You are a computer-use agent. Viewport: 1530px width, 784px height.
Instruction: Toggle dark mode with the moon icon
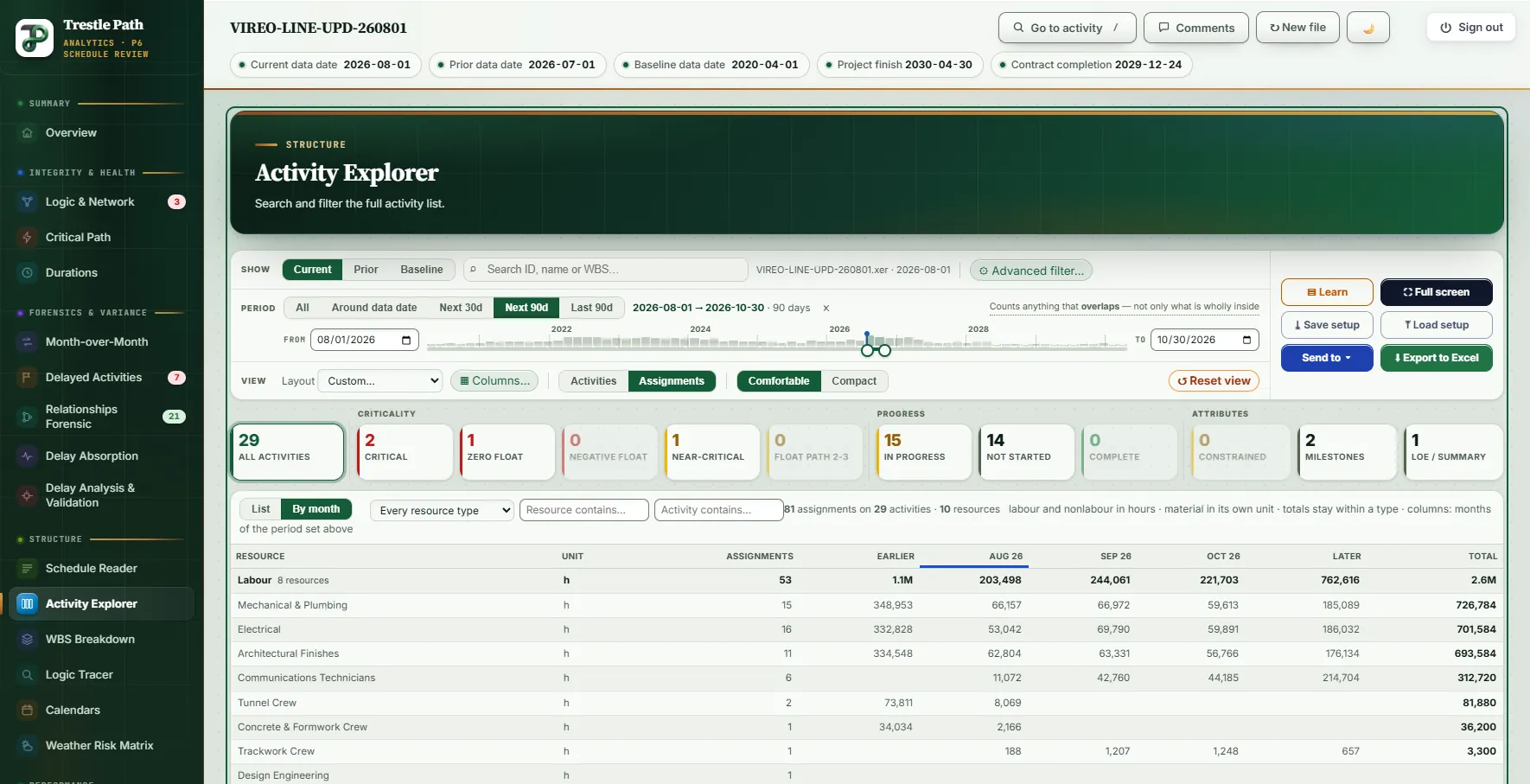[1368, 28]
